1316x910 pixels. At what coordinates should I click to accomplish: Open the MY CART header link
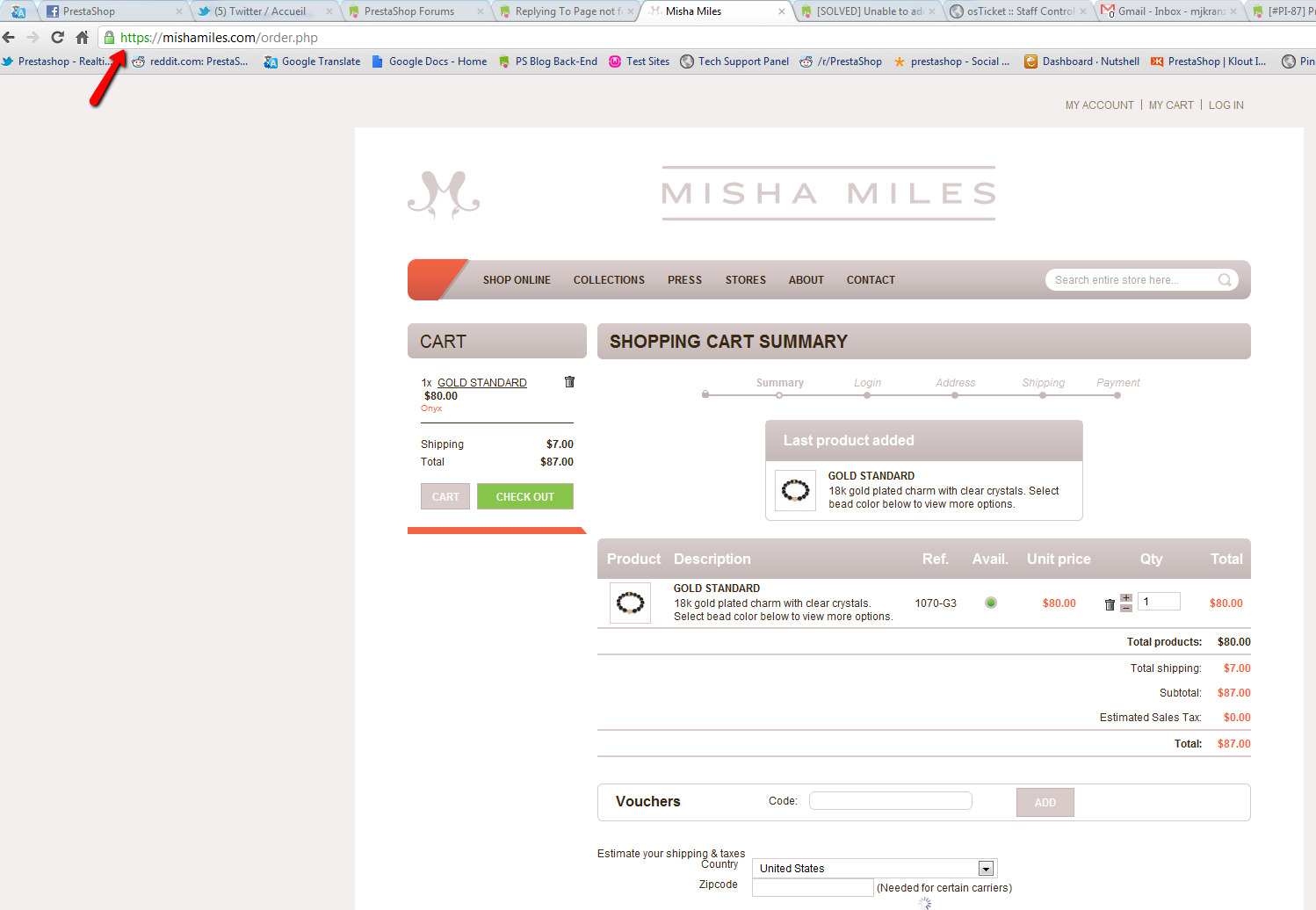click(x=1171, y=105)
